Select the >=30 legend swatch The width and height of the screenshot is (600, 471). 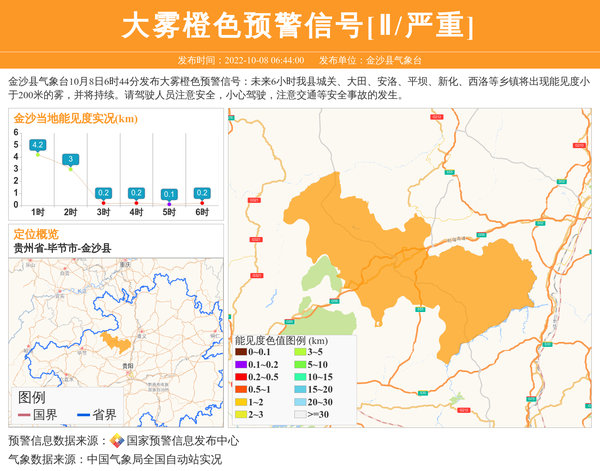(x=299, y=414)
